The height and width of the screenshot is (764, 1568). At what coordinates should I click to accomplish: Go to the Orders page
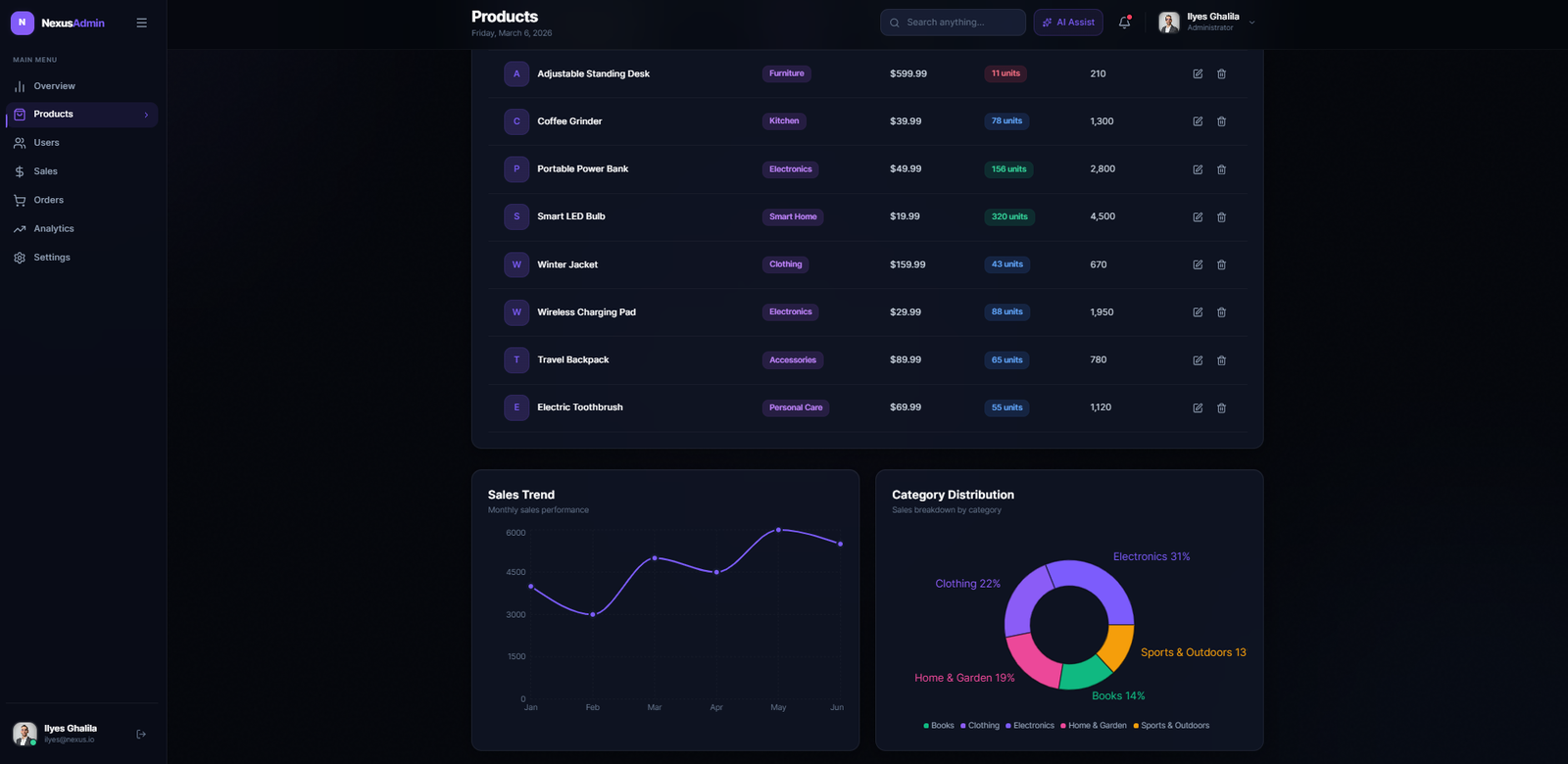[48, 200]
